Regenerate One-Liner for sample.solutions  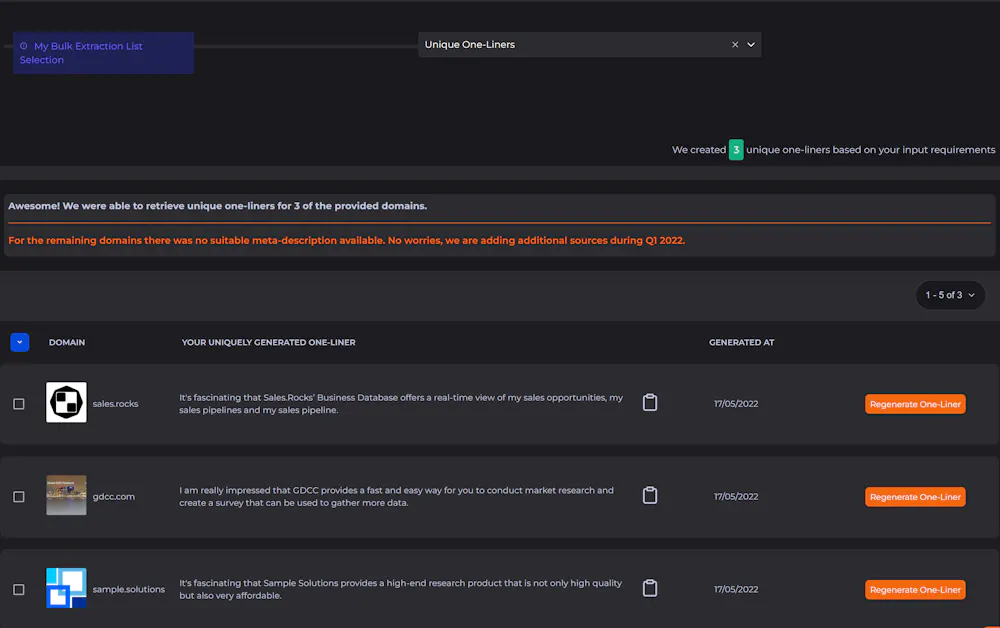point(915,590)
